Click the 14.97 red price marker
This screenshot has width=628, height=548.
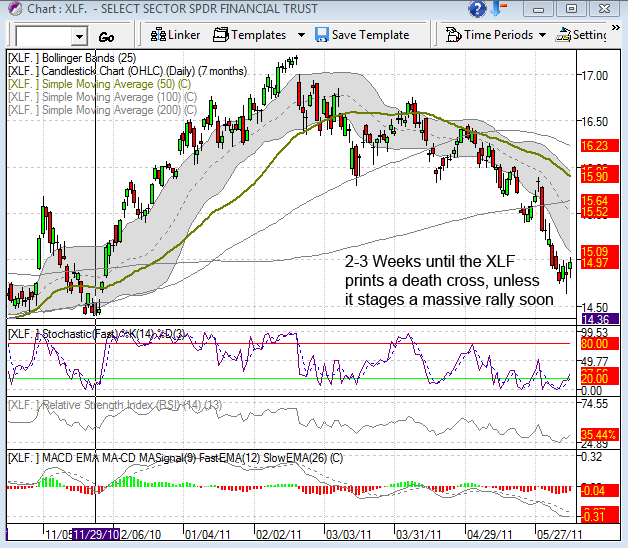(600, 263)
